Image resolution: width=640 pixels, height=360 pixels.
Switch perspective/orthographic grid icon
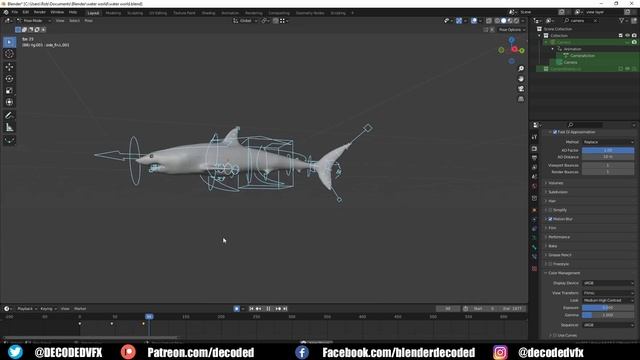tap(521, 99)
